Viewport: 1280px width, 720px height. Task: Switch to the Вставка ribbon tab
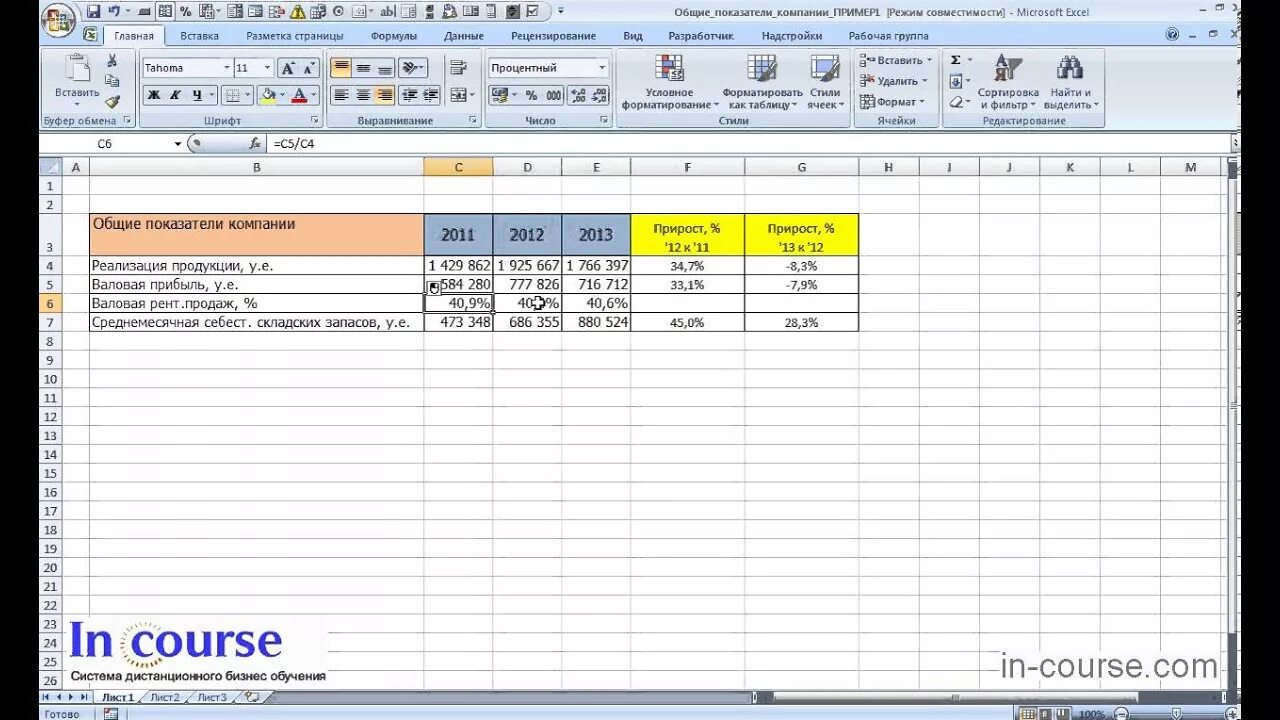pyautogui.click(x=200, y=36)
